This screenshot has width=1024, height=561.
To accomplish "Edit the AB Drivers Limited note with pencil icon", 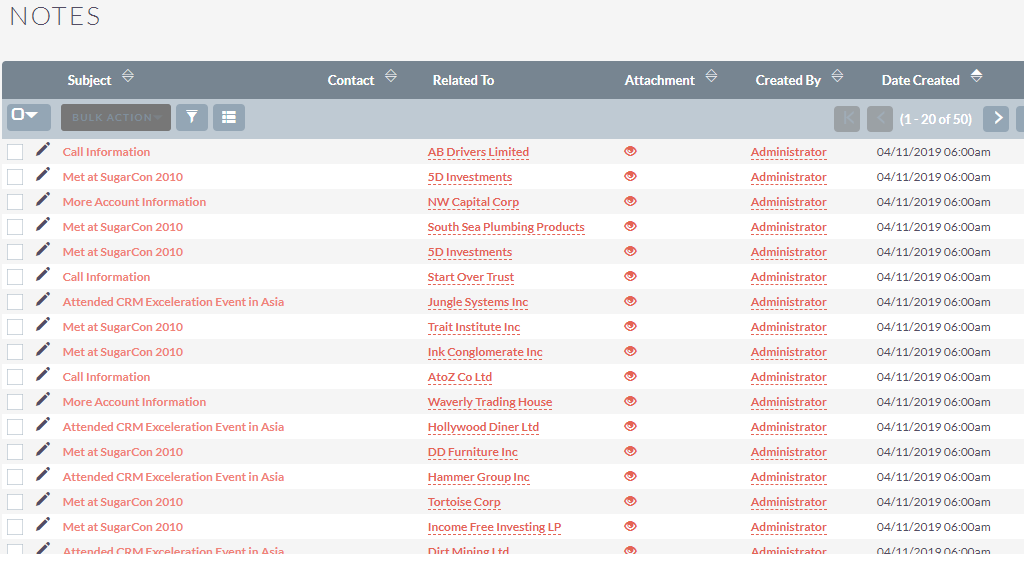I will coord(43,150).
